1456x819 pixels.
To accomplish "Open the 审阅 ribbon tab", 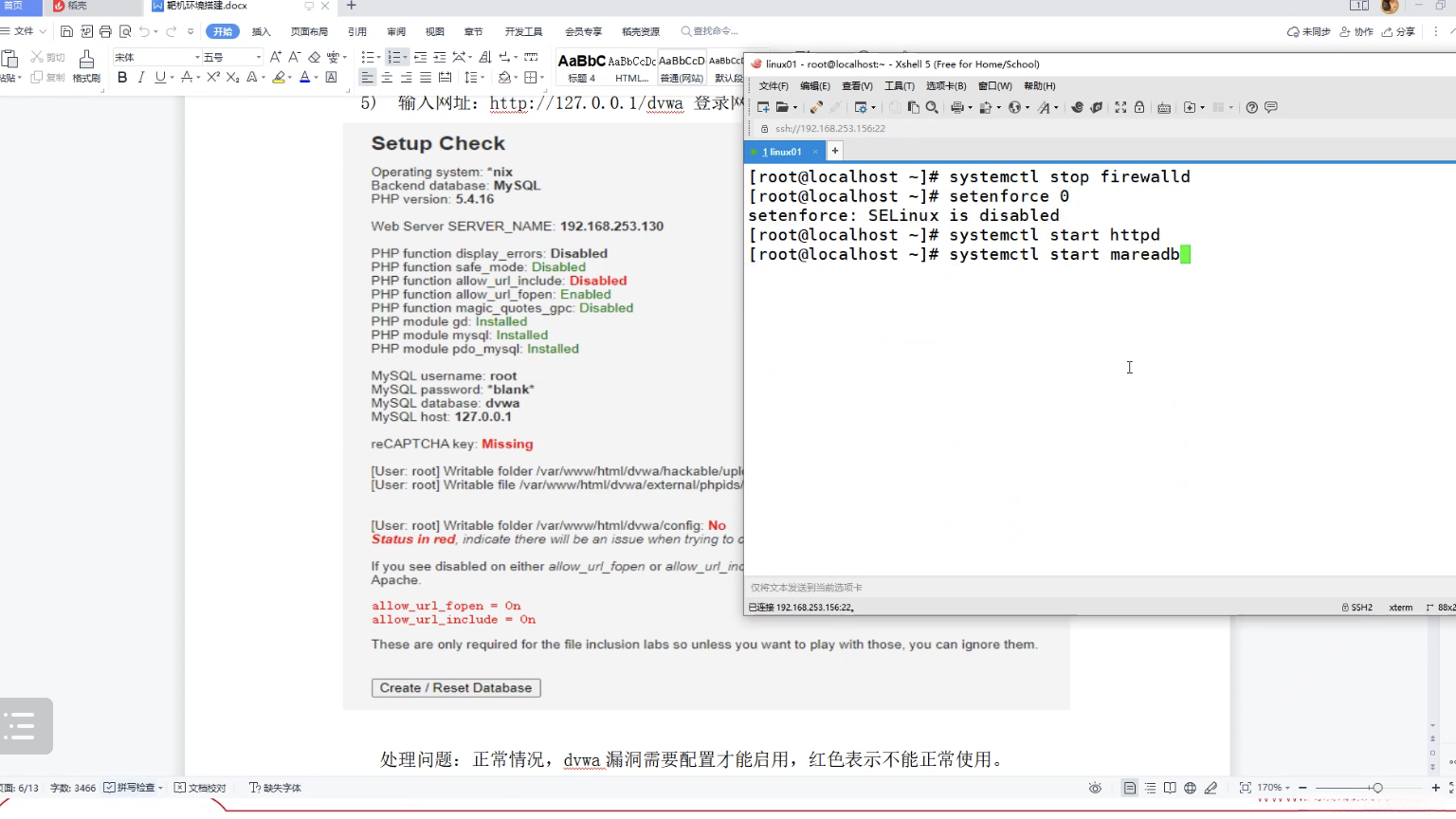I will pyautogui.click(x=396, y=31).
